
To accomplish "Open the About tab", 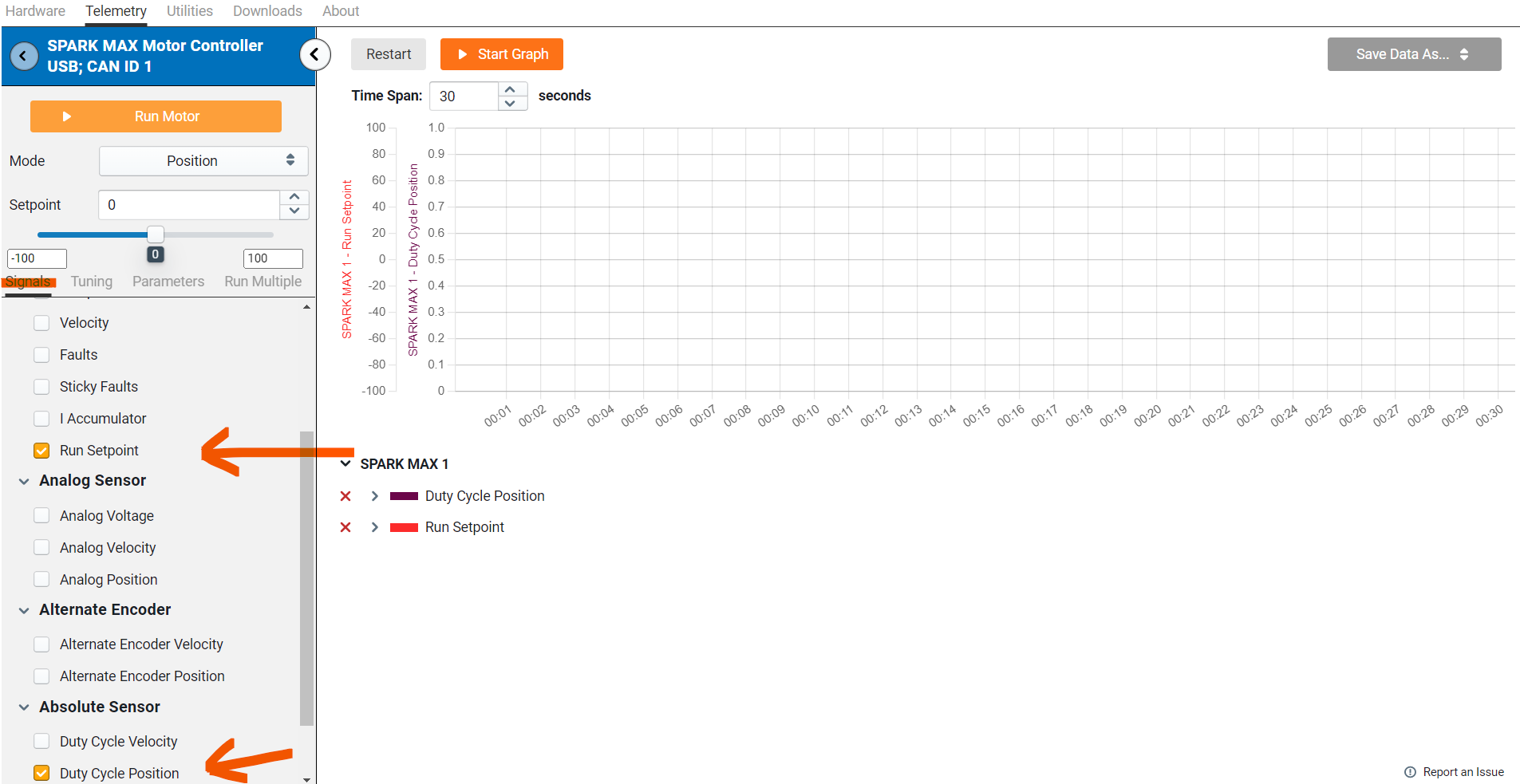I will [341, 11].
